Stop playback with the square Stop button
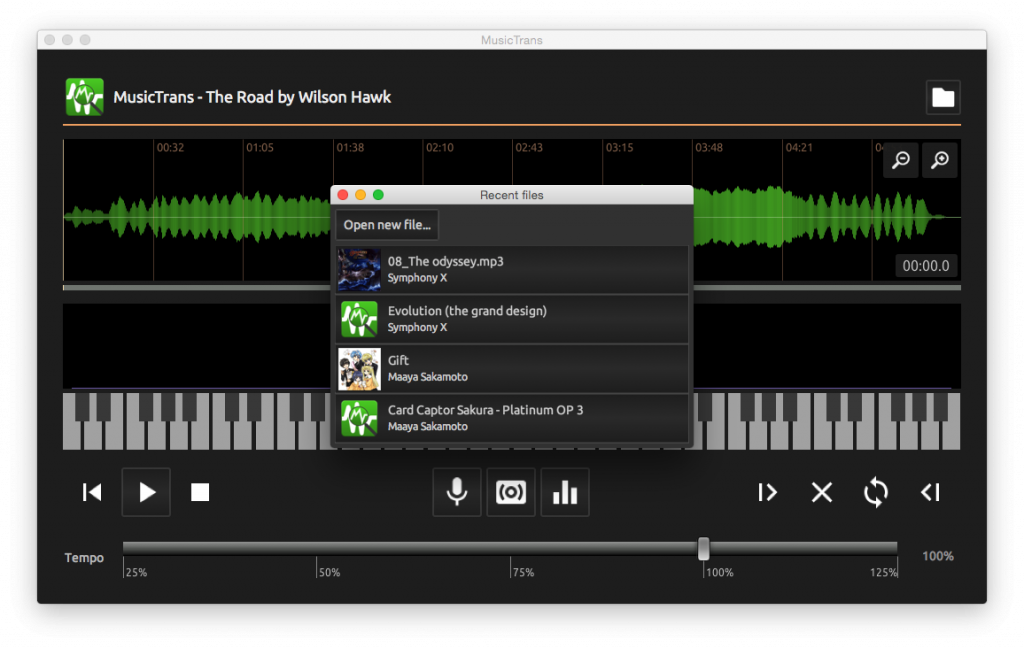1024x648 pixels. click(x=200, y=492)
